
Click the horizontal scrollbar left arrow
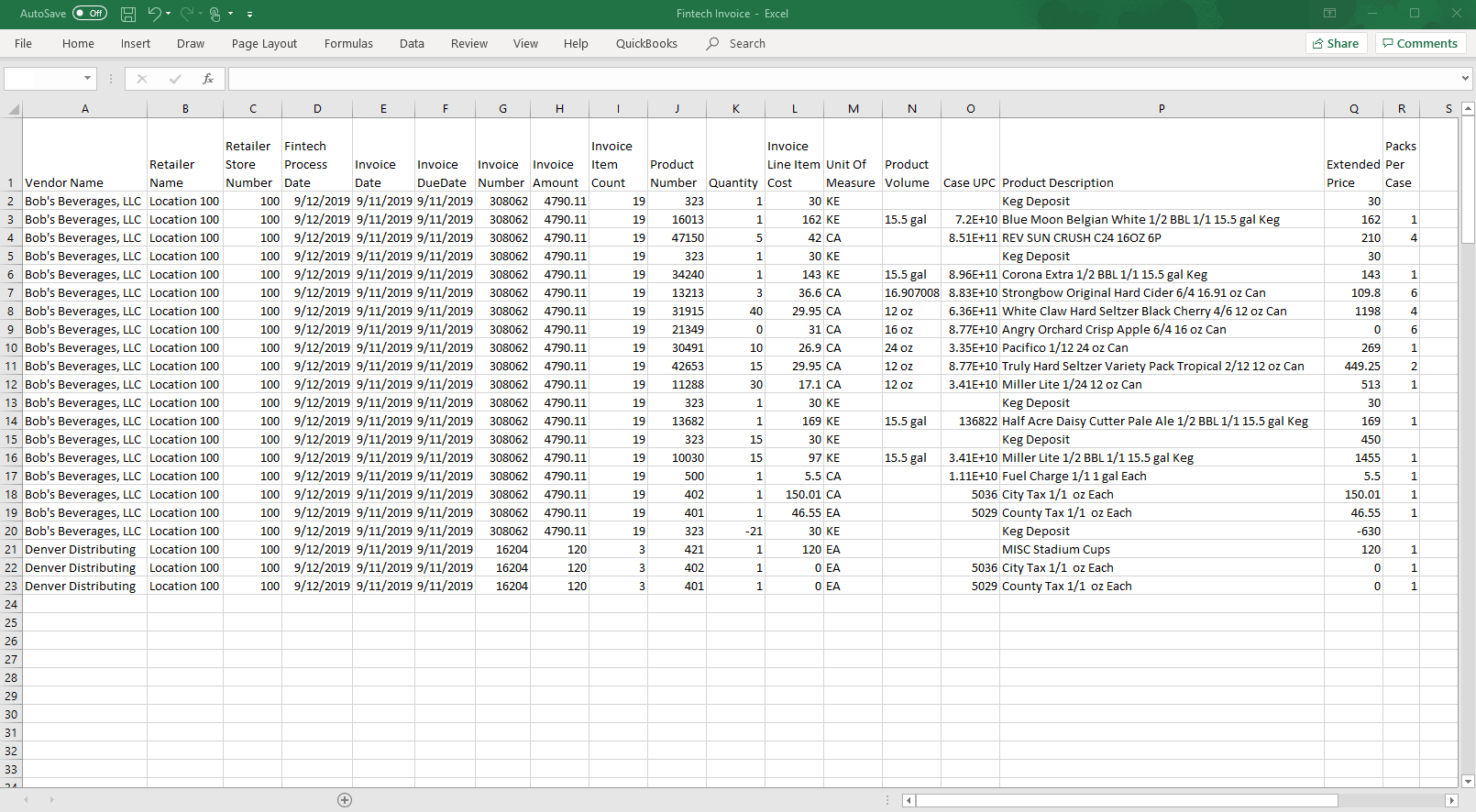coord(909,800)
